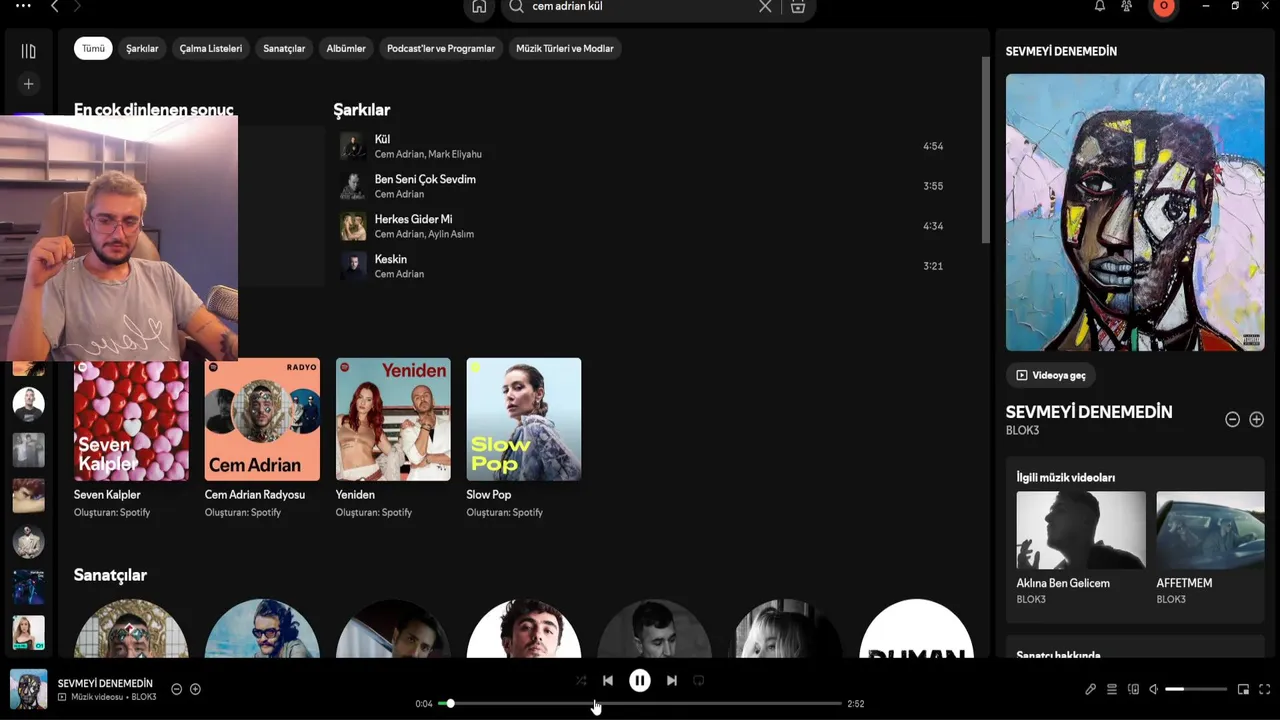Select the Çalma Listeleri filter chip
The image size is (1280, 720).
pyautogui.click(x=211, y=48)
